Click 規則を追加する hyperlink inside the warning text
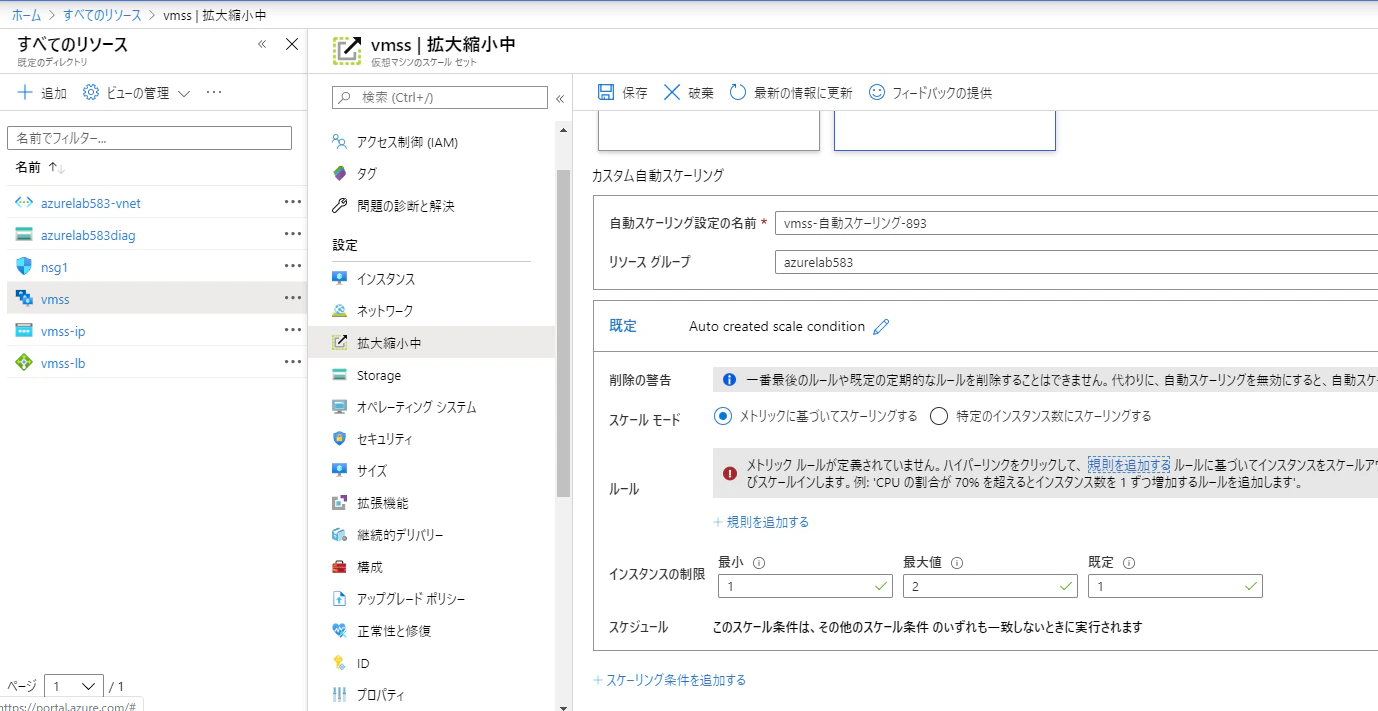1378x711 pixels. 1129,465
